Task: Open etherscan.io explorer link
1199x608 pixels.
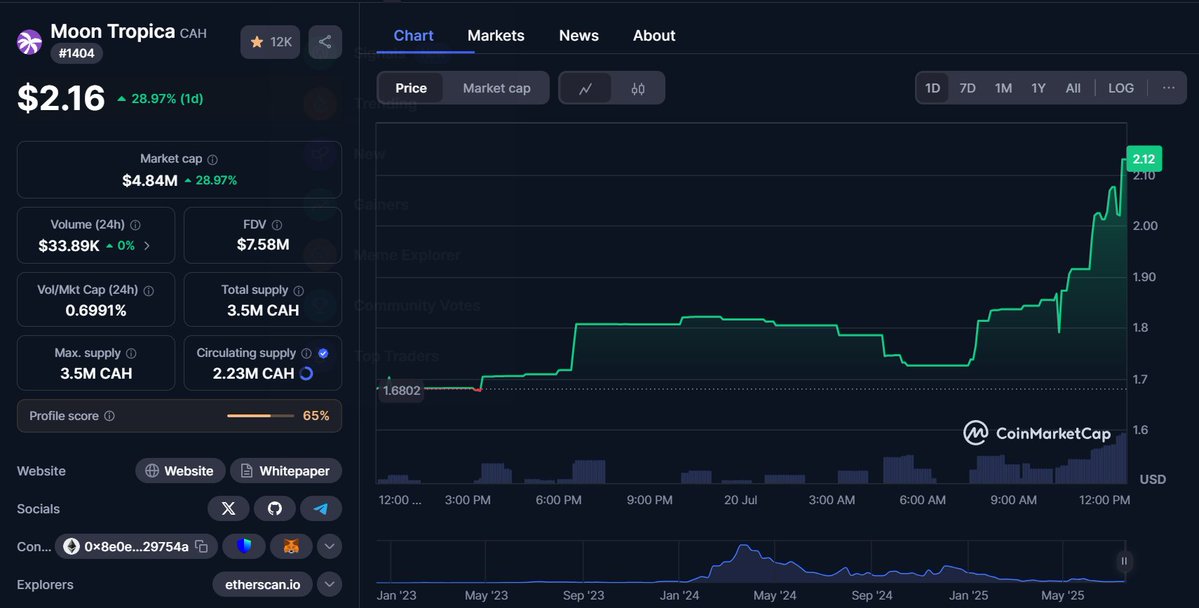Action: tap(262, 584)
